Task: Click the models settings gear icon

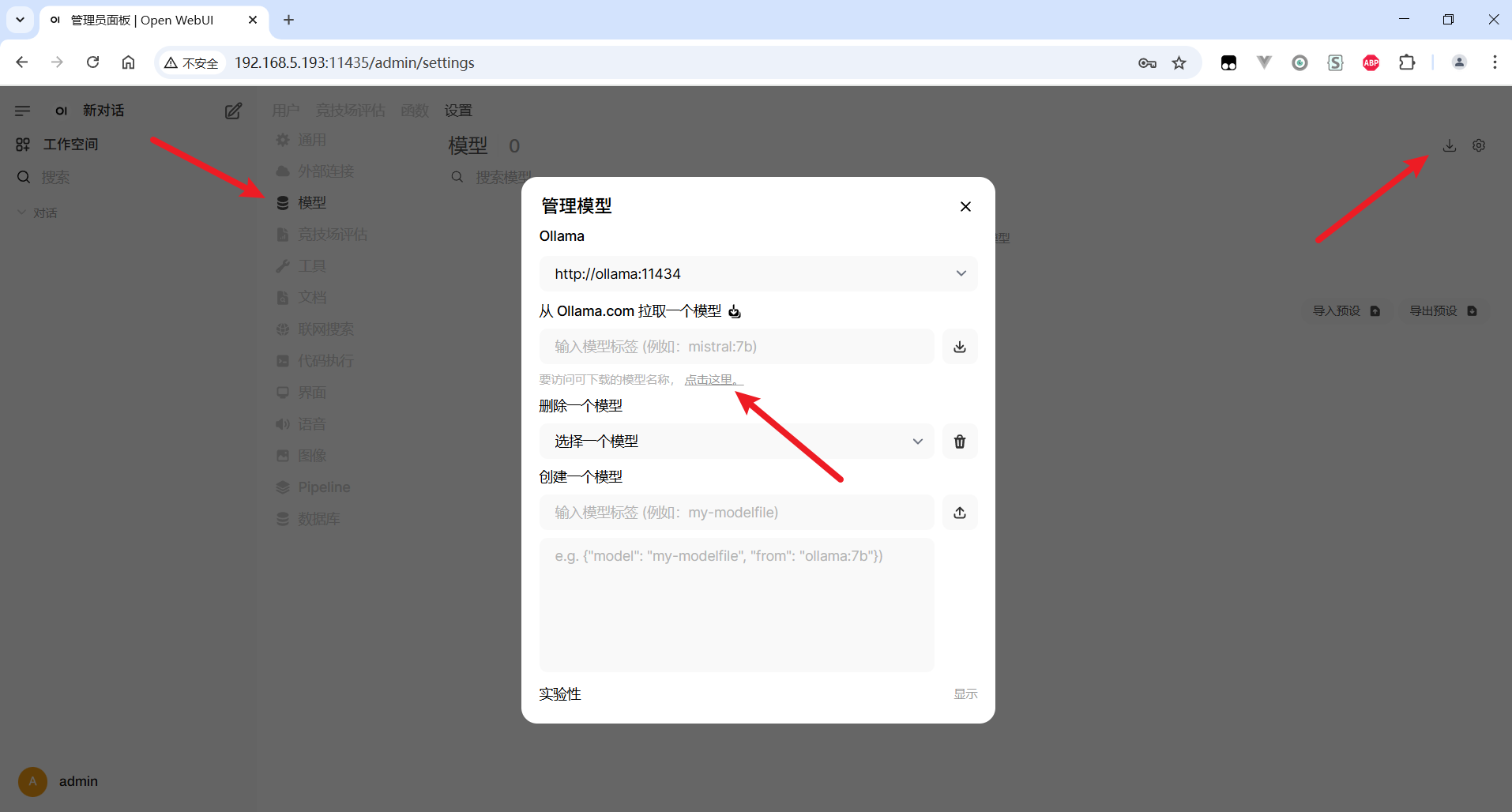Action: [x=1479, y=145]
